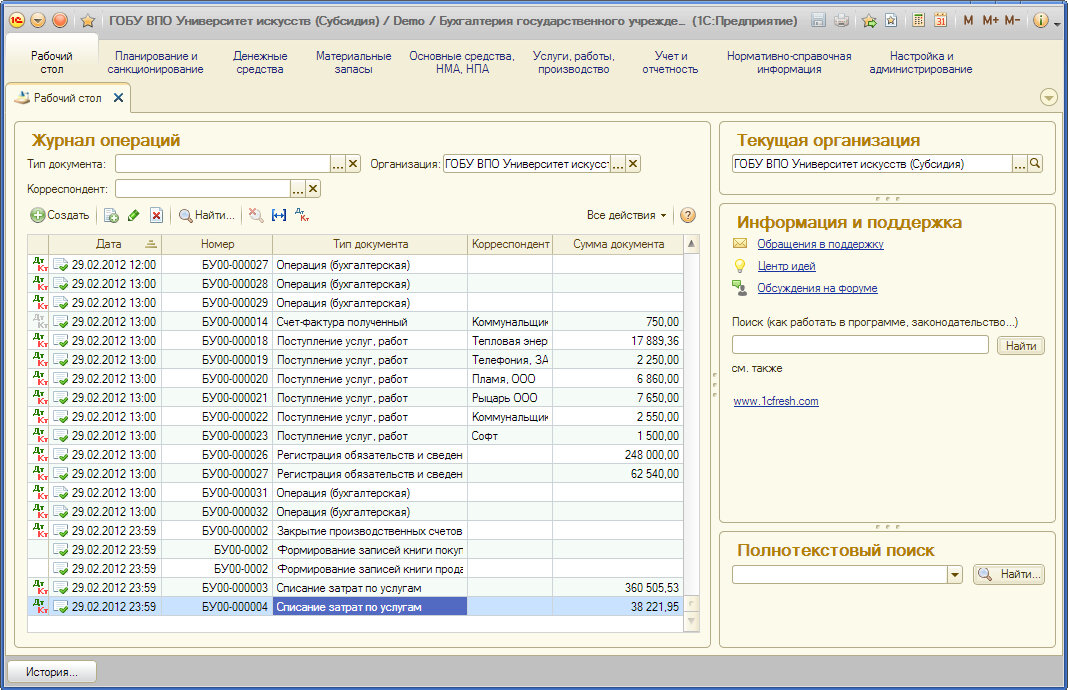This screenshot has width=1068, height=690.
Task: Select row БУ00-000002 Закрытие производственных счетов
Action: (355, 531)
